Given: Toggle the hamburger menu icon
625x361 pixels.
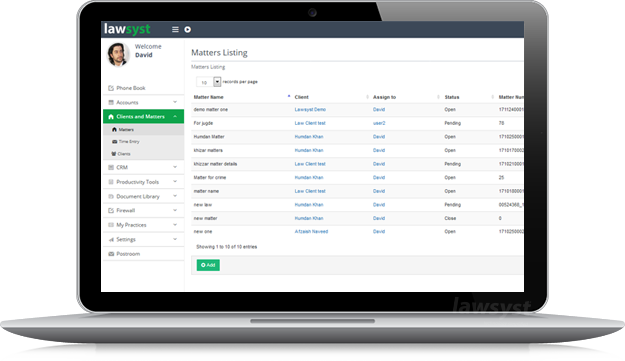Looking at the screenshot, I should 175,29.
